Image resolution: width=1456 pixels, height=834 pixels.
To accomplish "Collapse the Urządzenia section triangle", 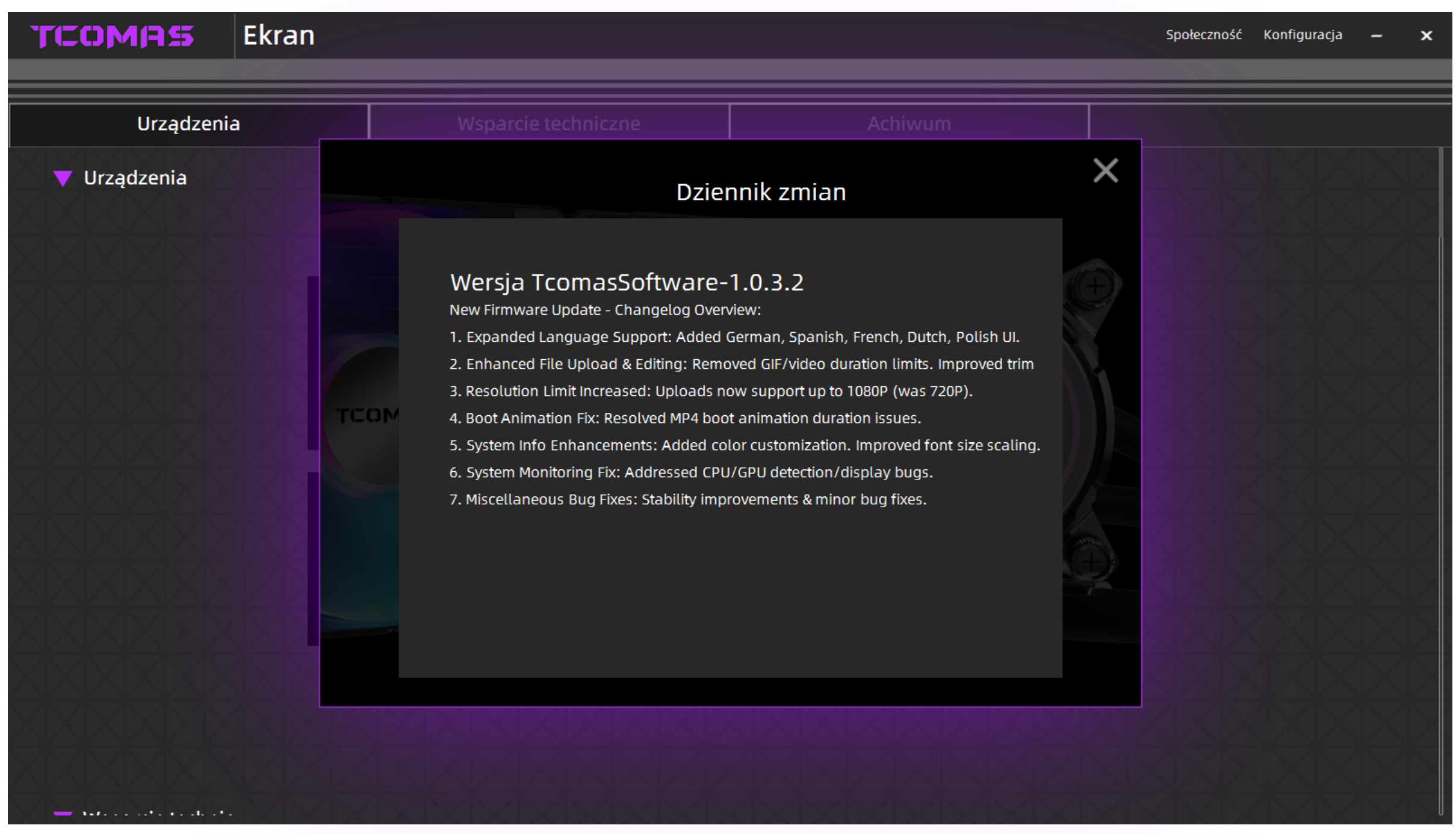I will click(63, 178).
